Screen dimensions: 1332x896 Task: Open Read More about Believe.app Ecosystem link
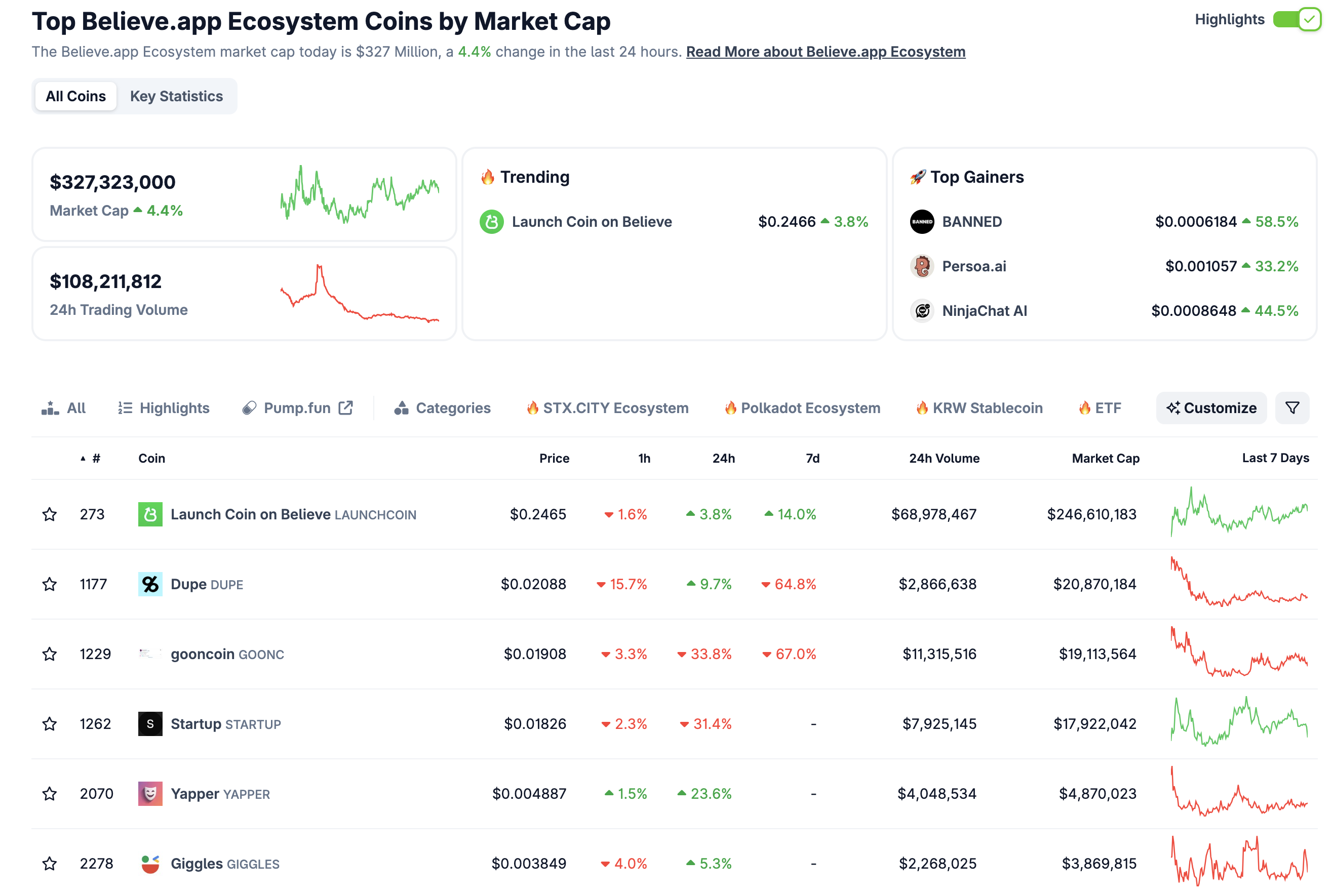coord(825,52)
